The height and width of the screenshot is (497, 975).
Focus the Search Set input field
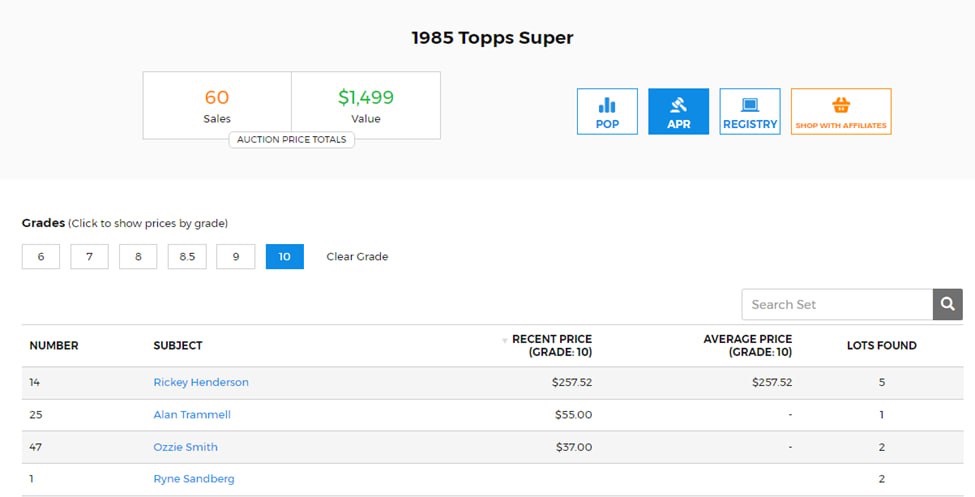(838, 304)
